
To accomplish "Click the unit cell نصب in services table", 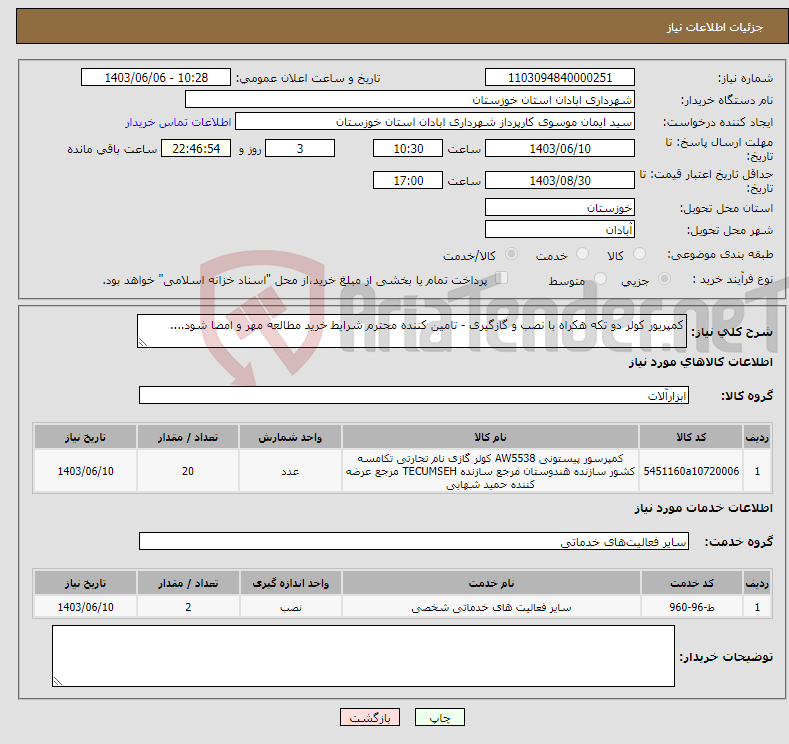I will (x=291, y=607).
